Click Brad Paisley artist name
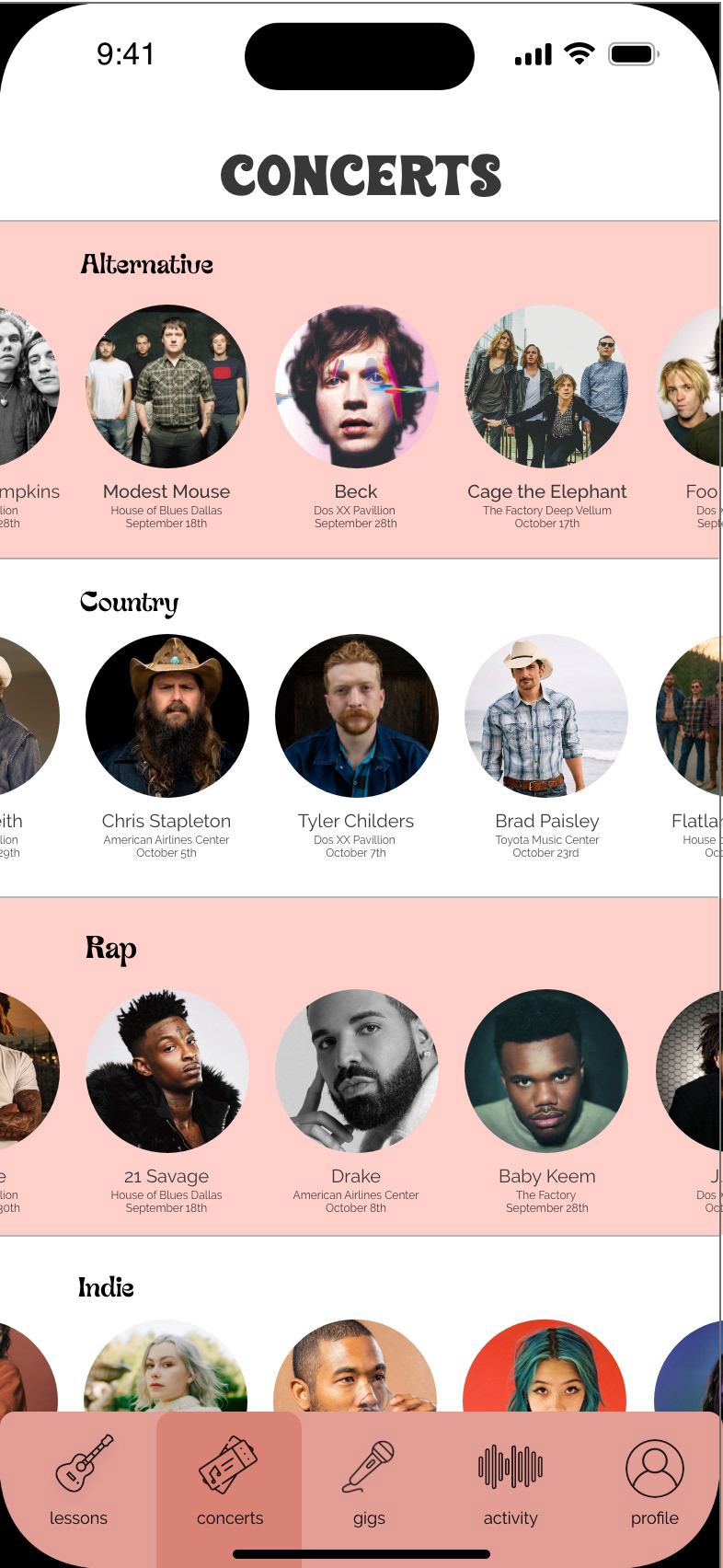723x1568 pixels. (x=547, y=821)
